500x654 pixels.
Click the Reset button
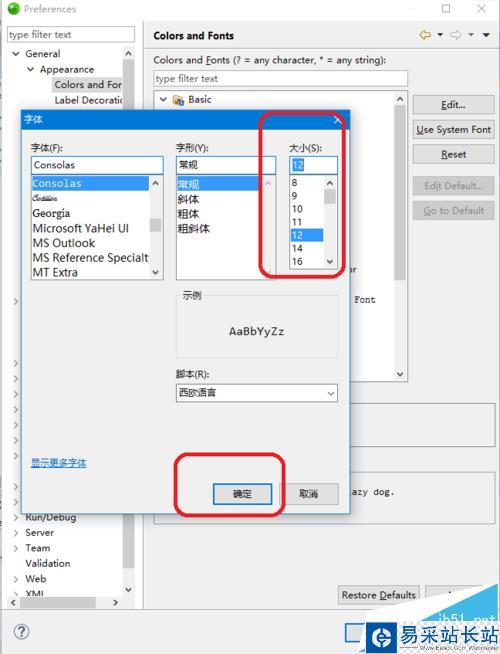click(x=453, y=154)
